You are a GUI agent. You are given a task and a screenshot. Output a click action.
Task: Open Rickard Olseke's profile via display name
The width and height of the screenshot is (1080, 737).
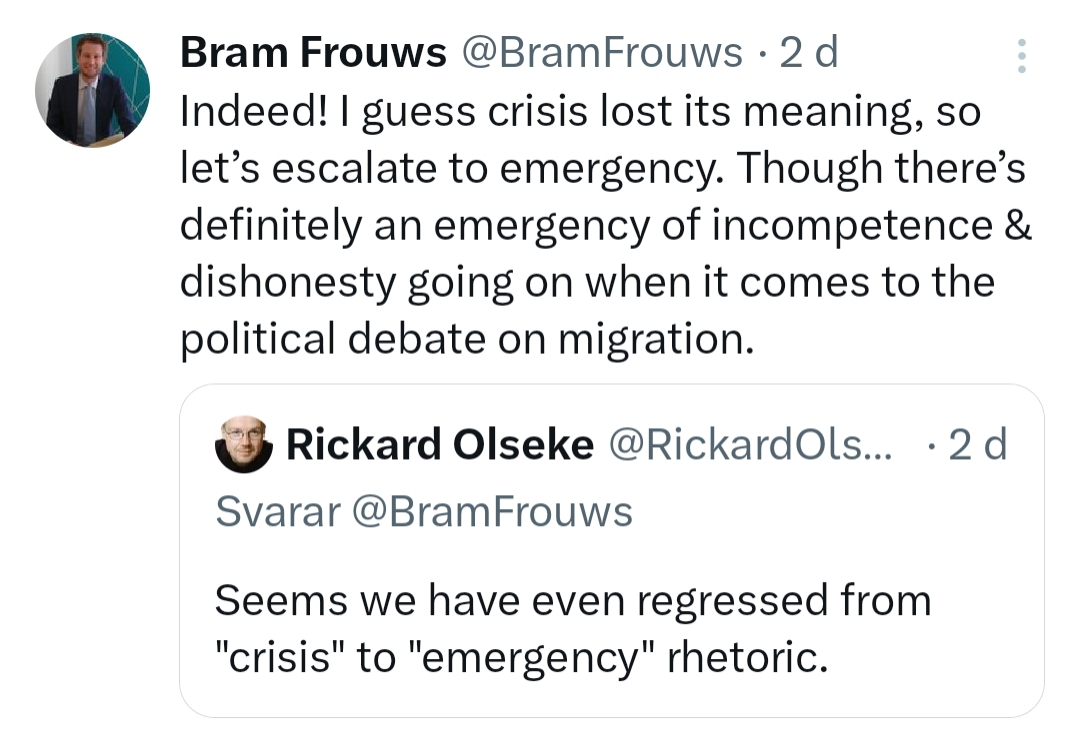pos(439,445)
